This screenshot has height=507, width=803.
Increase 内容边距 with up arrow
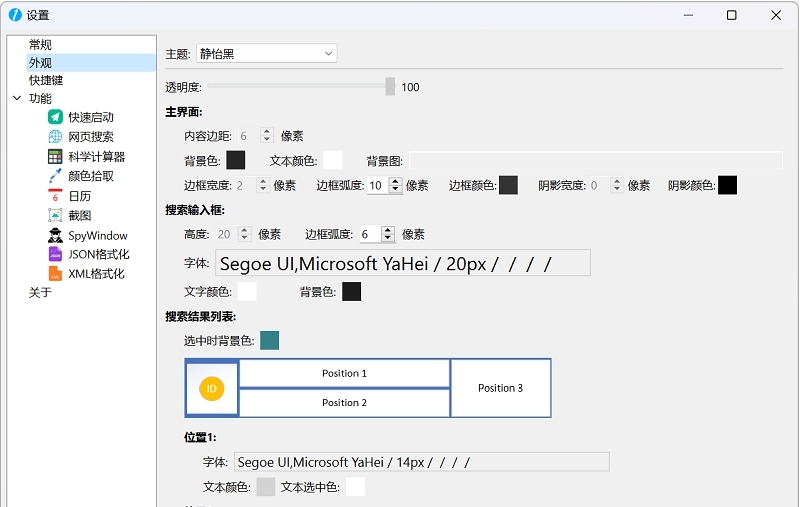[266, 132]
